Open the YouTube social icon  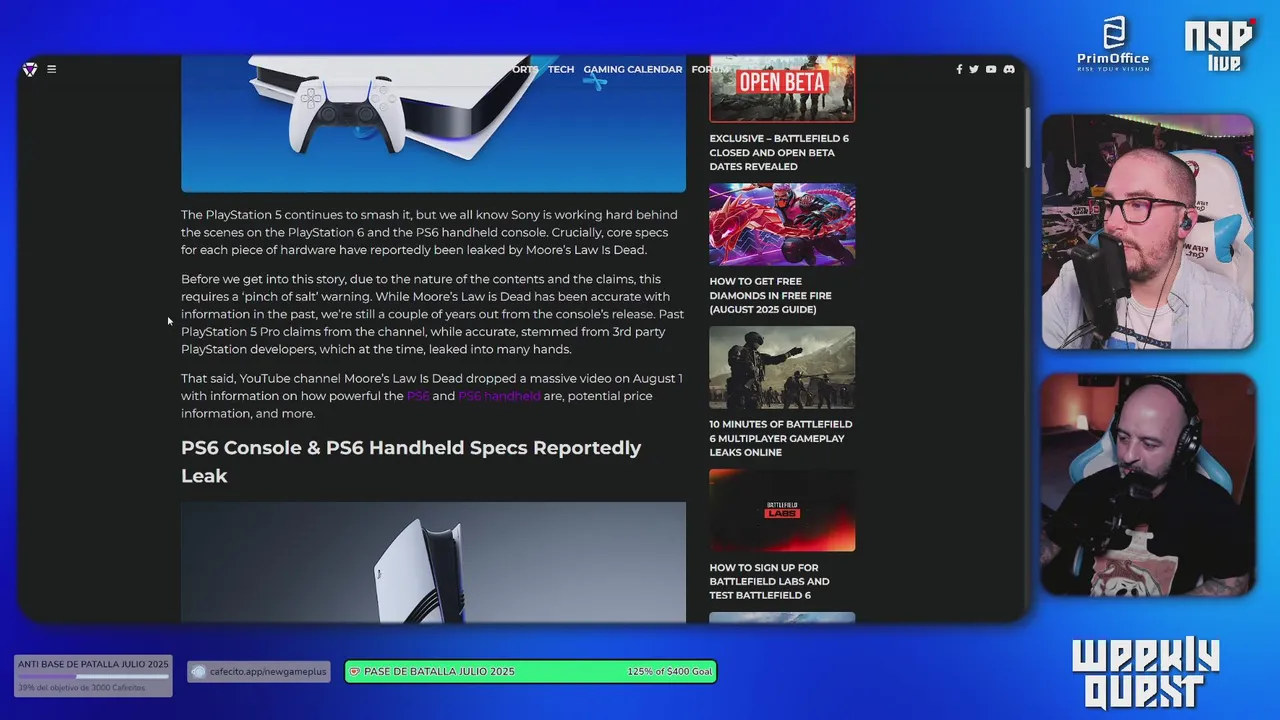991,69
